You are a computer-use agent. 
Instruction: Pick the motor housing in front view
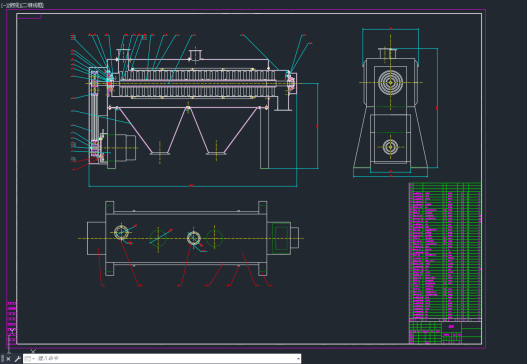[x=121, y=148]
